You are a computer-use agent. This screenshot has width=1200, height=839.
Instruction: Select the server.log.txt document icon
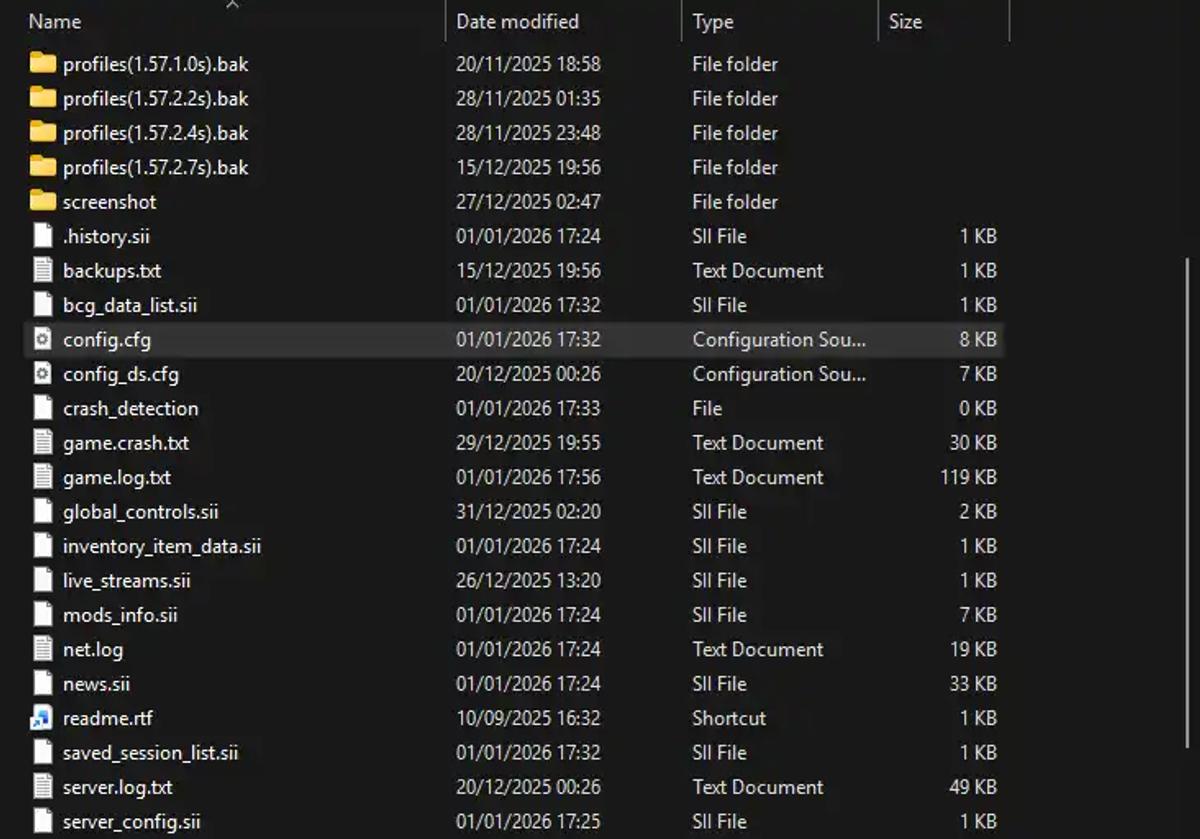42,787
